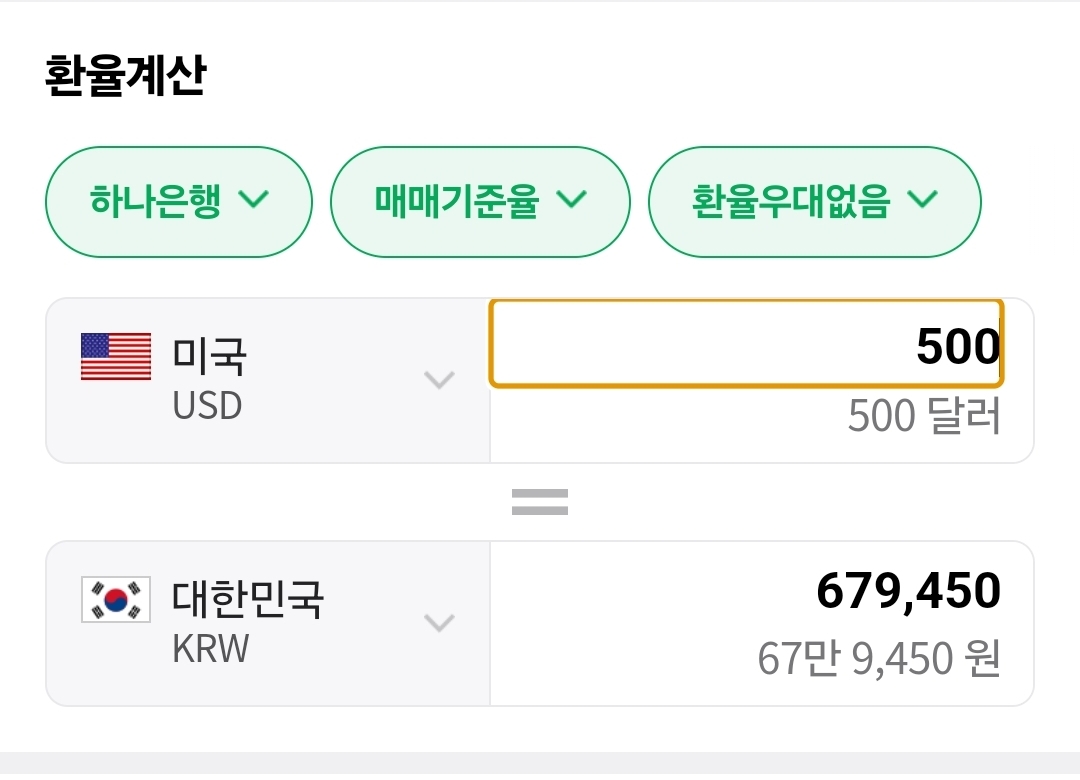This screenshot has height=780, width=1080.
Task: Click the 환율계산 heading
Action: click(125, 74)
